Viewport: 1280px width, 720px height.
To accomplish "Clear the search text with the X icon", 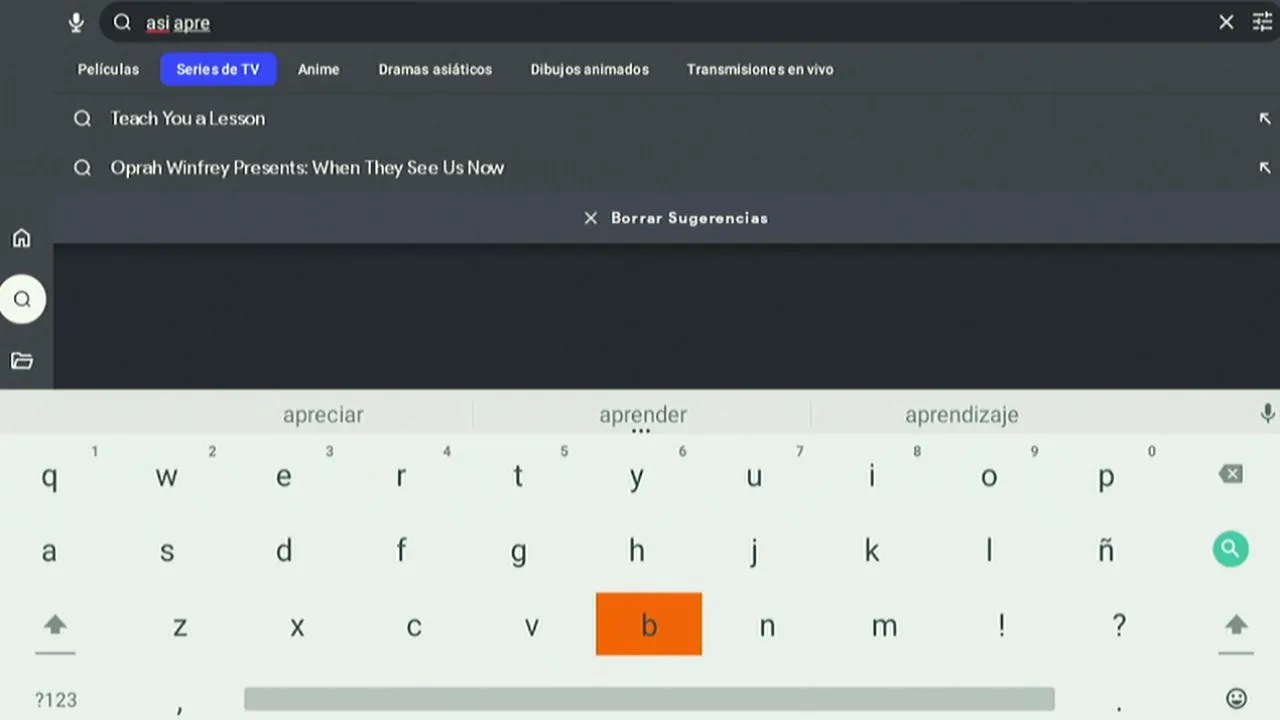I will point(1226,22).
